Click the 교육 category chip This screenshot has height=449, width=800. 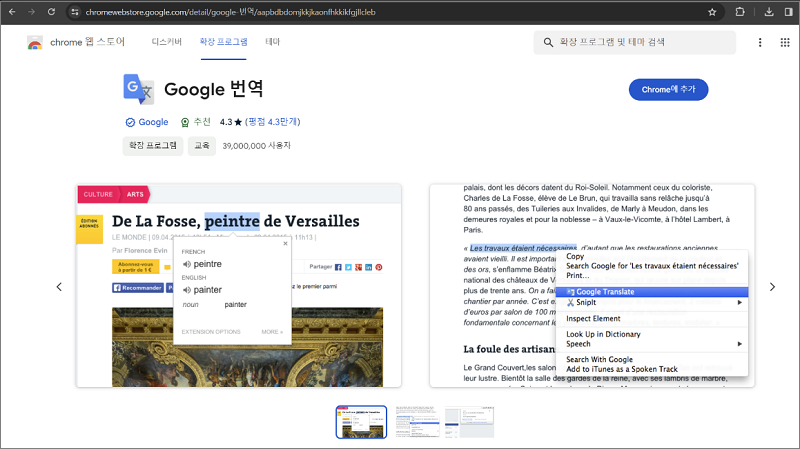point(202,146)
